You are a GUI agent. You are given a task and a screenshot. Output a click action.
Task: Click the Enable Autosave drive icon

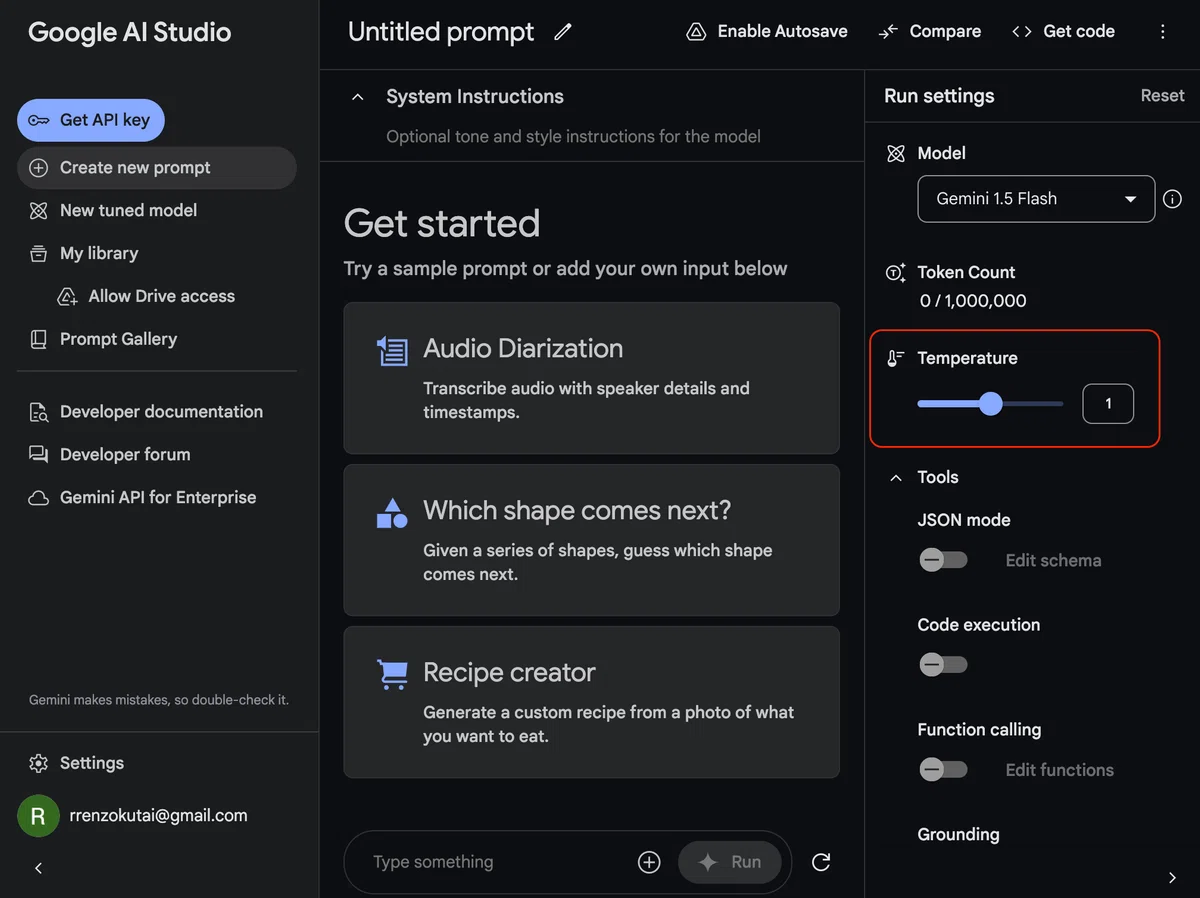[696, 32]
